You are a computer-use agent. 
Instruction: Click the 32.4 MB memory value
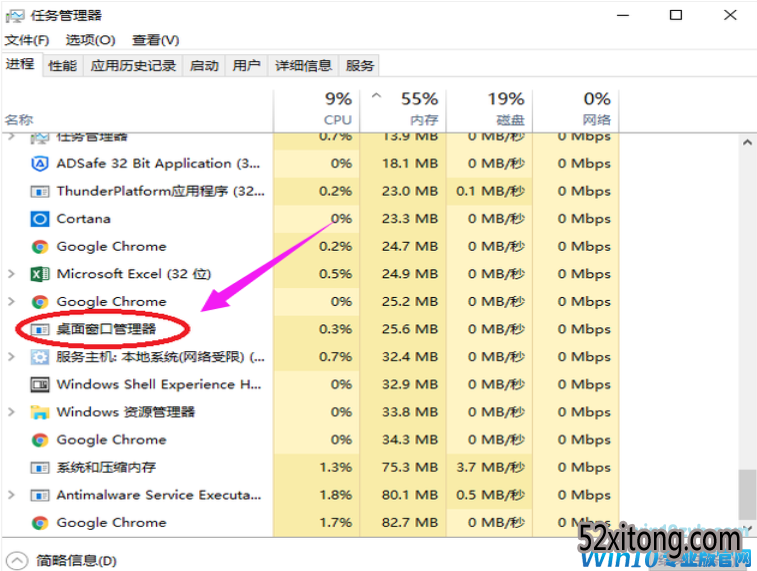tap(410, 357)
